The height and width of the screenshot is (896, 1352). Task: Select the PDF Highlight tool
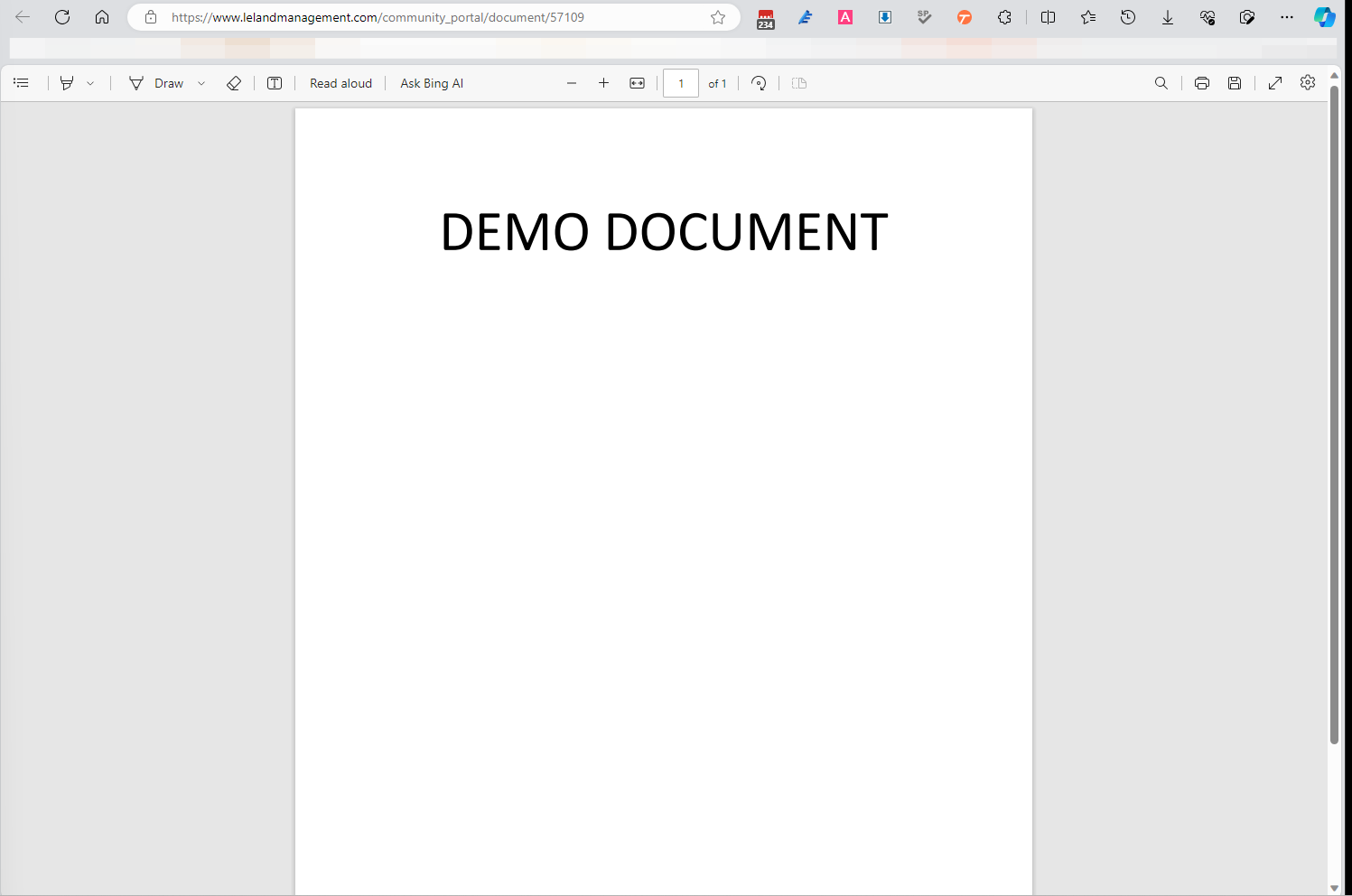pos(67,83)
